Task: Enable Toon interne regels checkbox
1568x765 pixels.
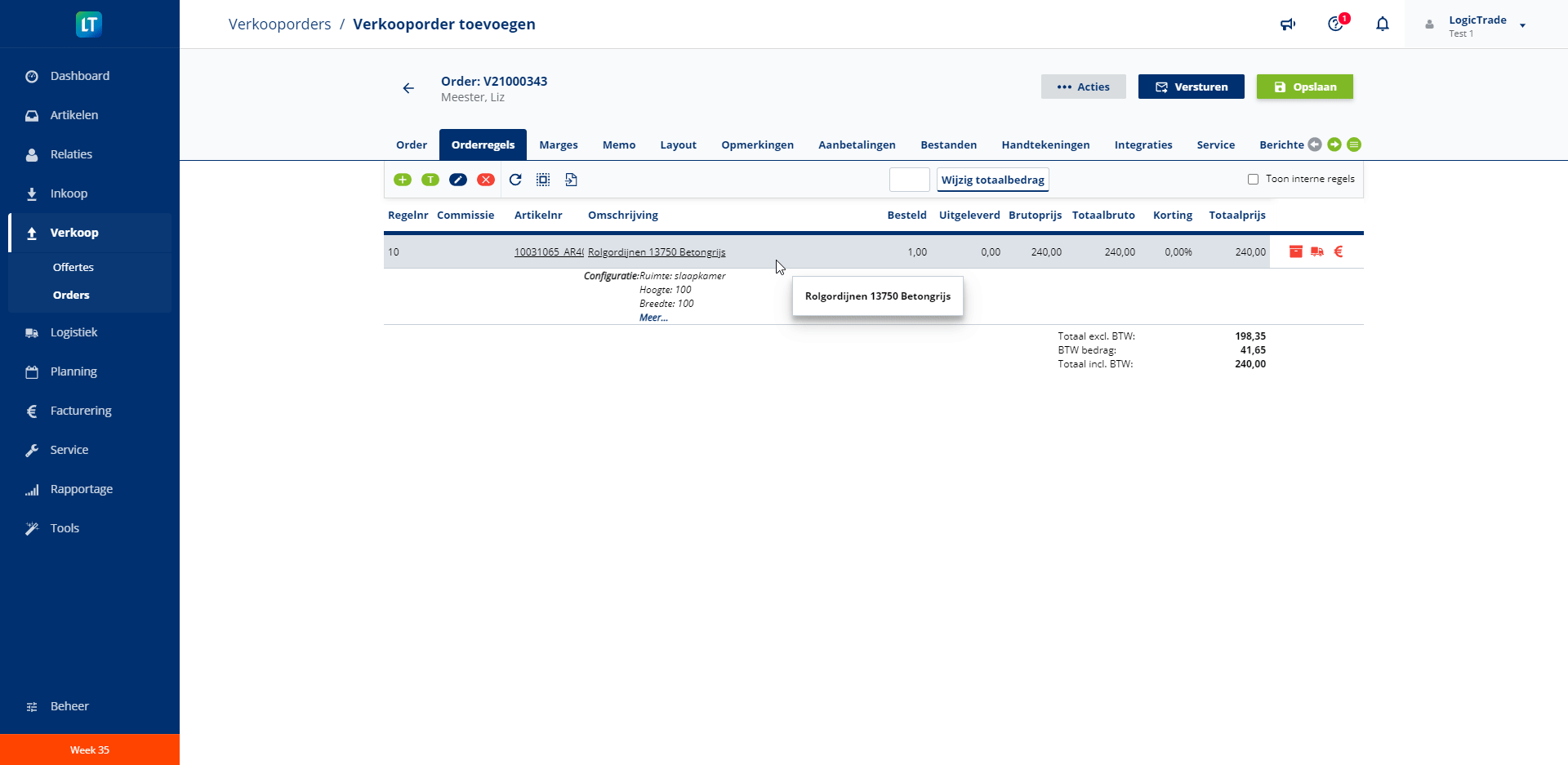Action: point(1253,180)
